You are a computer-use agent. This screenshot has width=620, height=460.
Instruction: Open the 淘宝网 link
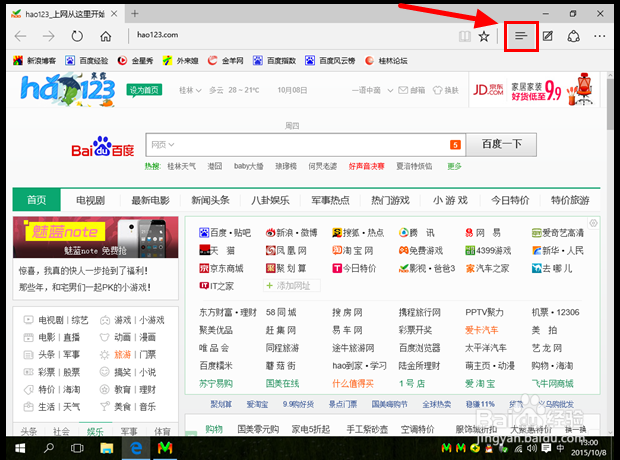tap(352, 250)
